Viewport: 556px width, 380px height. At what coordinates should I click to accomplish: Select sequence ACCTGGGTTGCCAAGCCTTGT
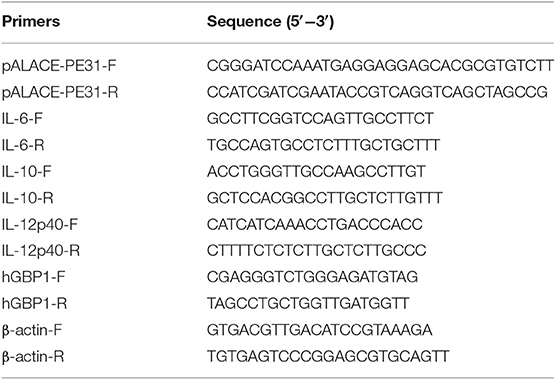click(316, 171)
